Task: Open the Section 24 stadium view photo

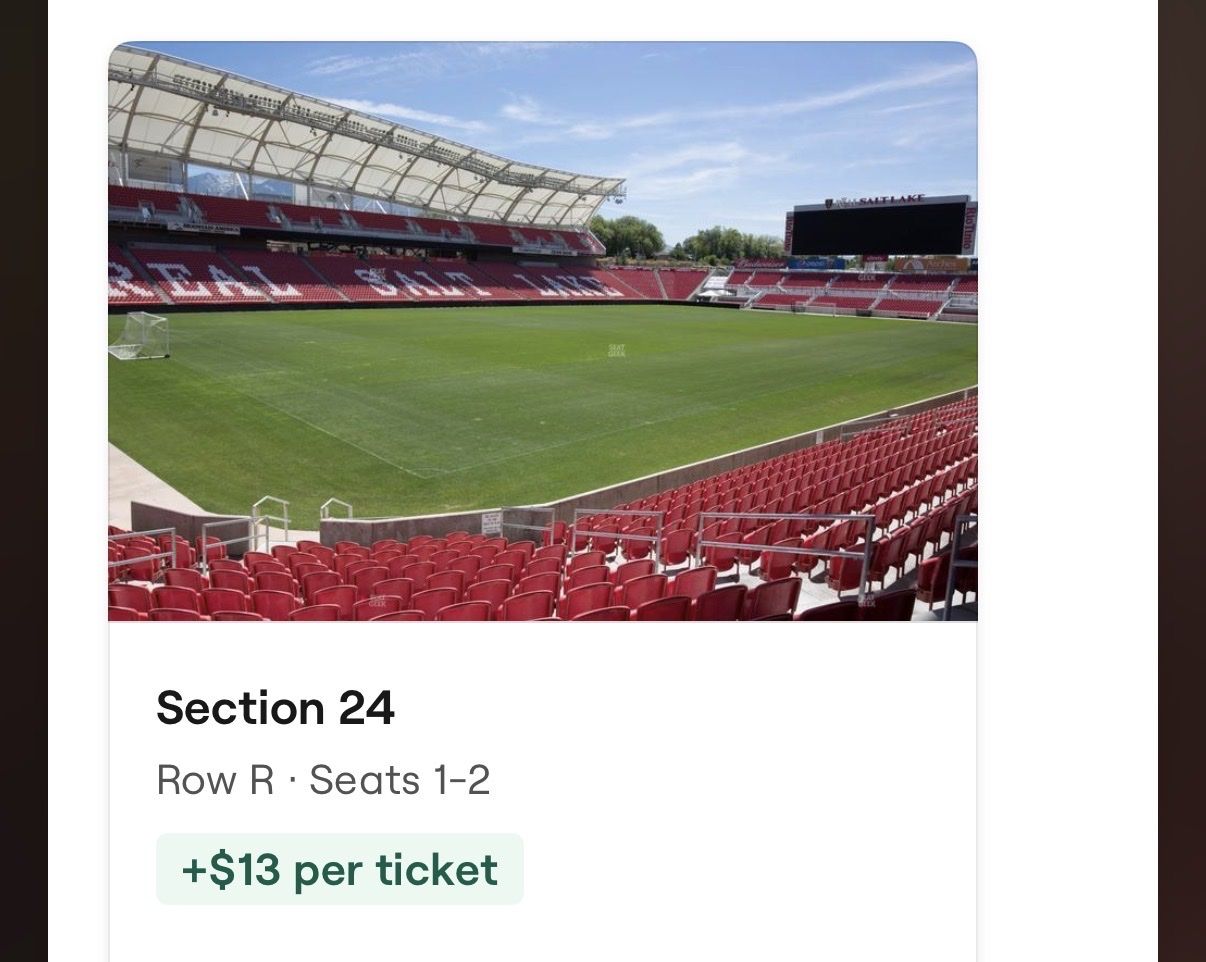Action: [542, 331]
